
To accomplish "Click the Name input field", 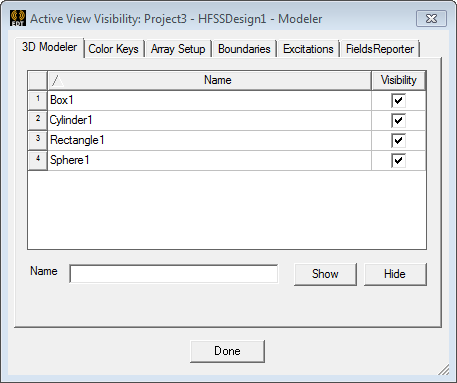I will click(174, 274).
